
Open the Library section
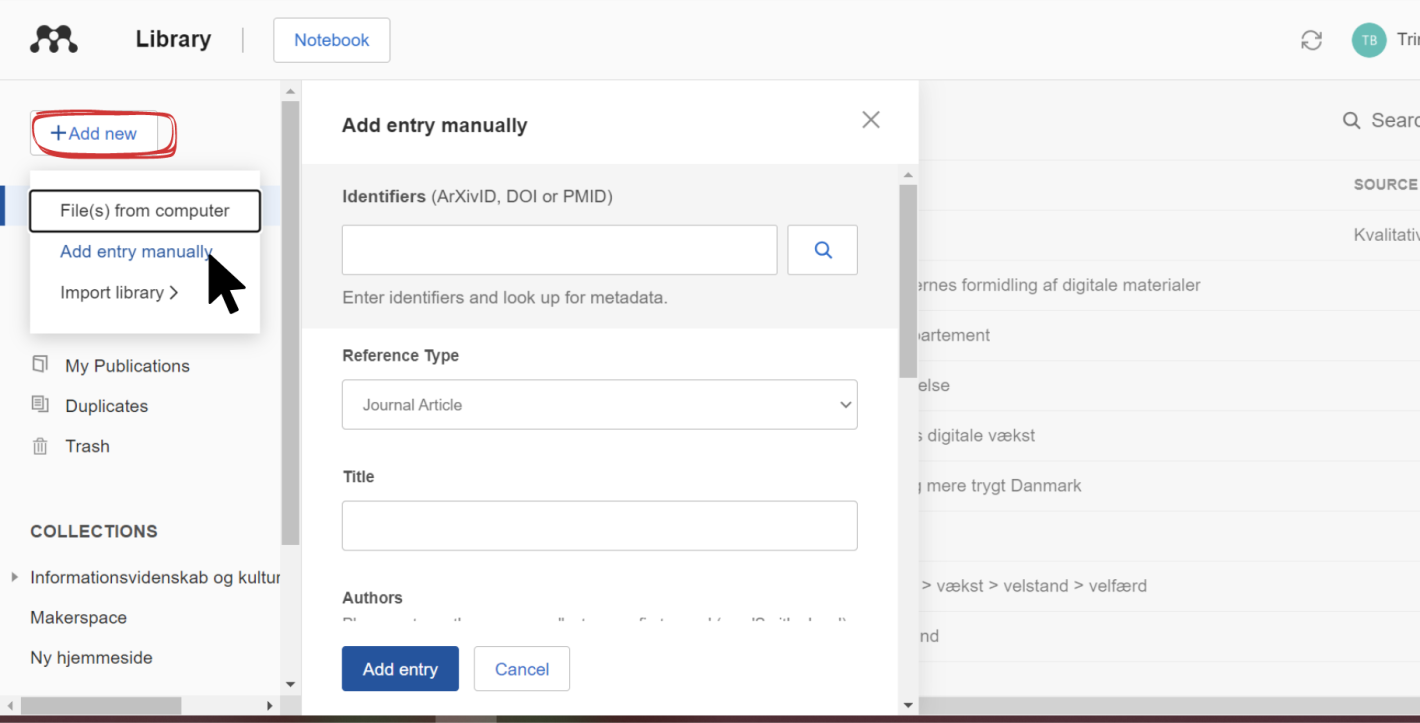tap(173, 39)
